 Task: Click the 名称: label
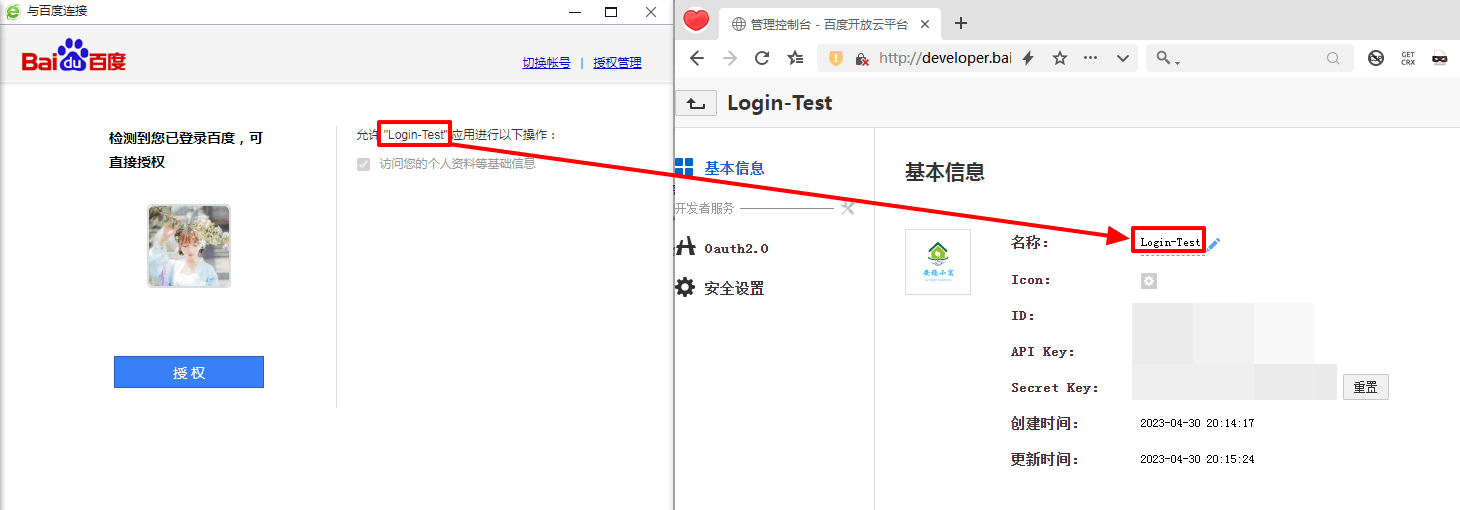1030,242
